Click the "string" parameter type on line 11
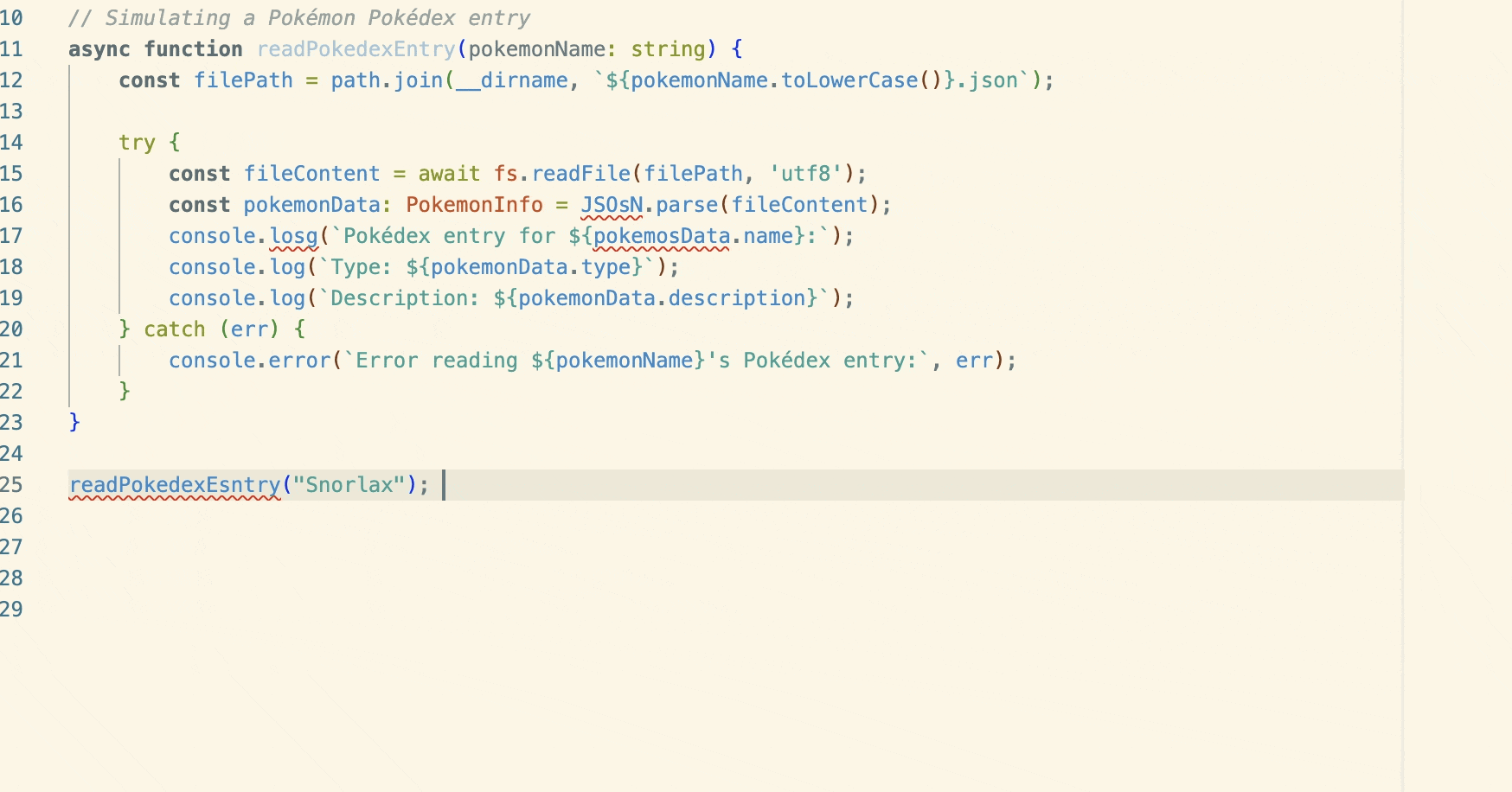The height and width of the screenshot is (792, 1512). 668,49
